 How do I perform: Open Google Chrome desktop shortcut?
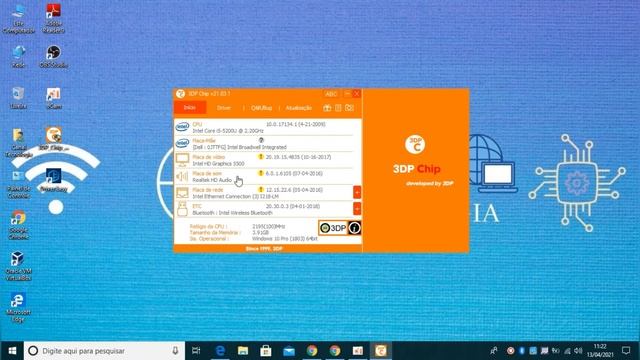(x=18, y=225)
